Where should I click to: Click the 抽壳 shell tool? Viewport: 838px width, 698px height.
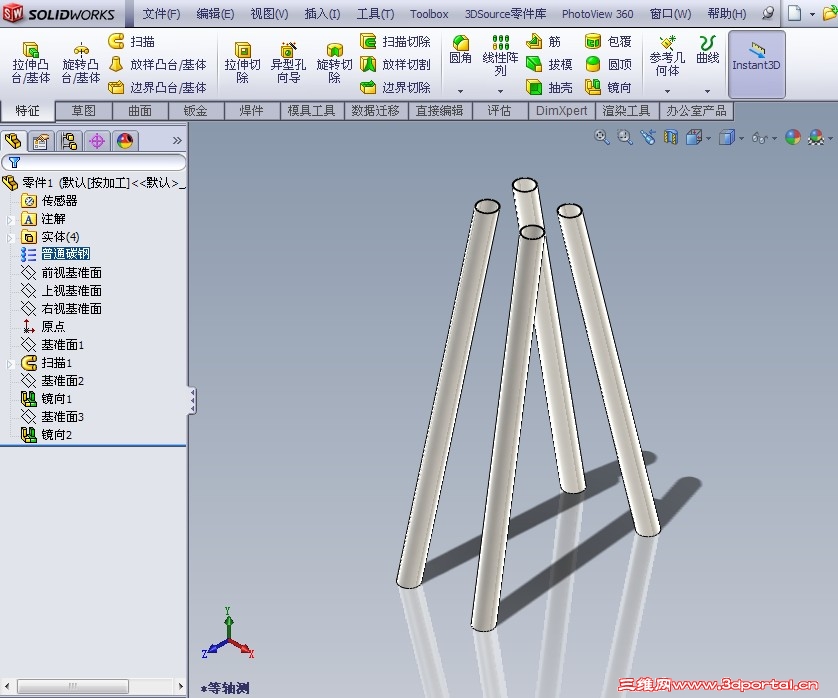coord(549,87)
